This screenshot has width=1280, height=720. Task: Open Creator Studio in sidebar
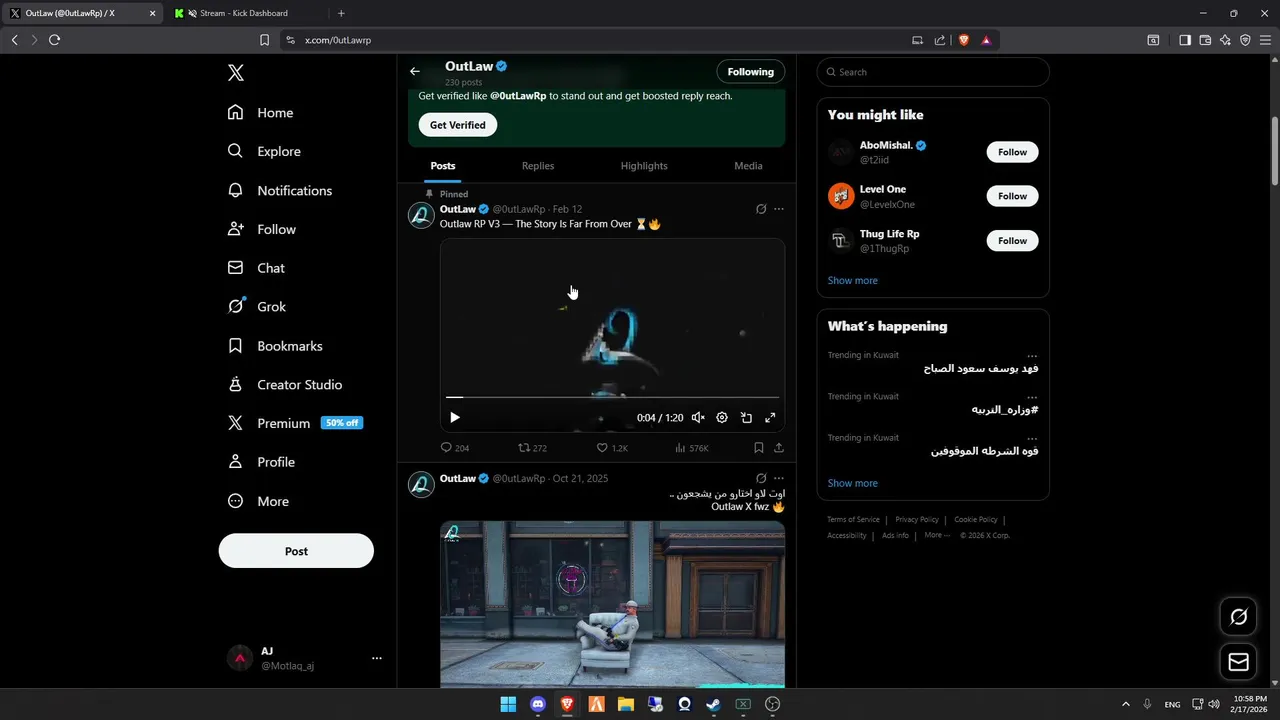pos(285,385)
